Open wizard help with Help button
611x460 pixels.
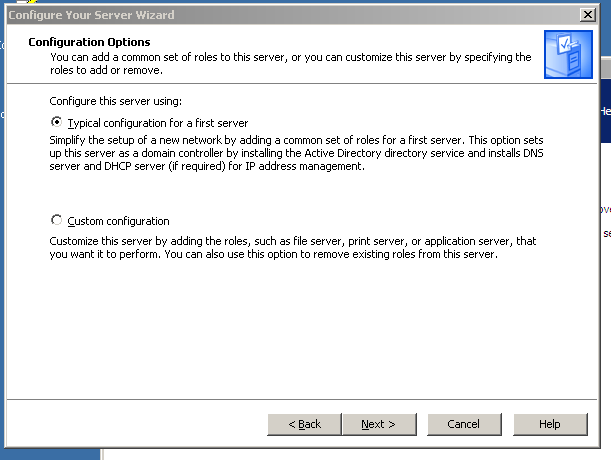[x=549, y=424]
